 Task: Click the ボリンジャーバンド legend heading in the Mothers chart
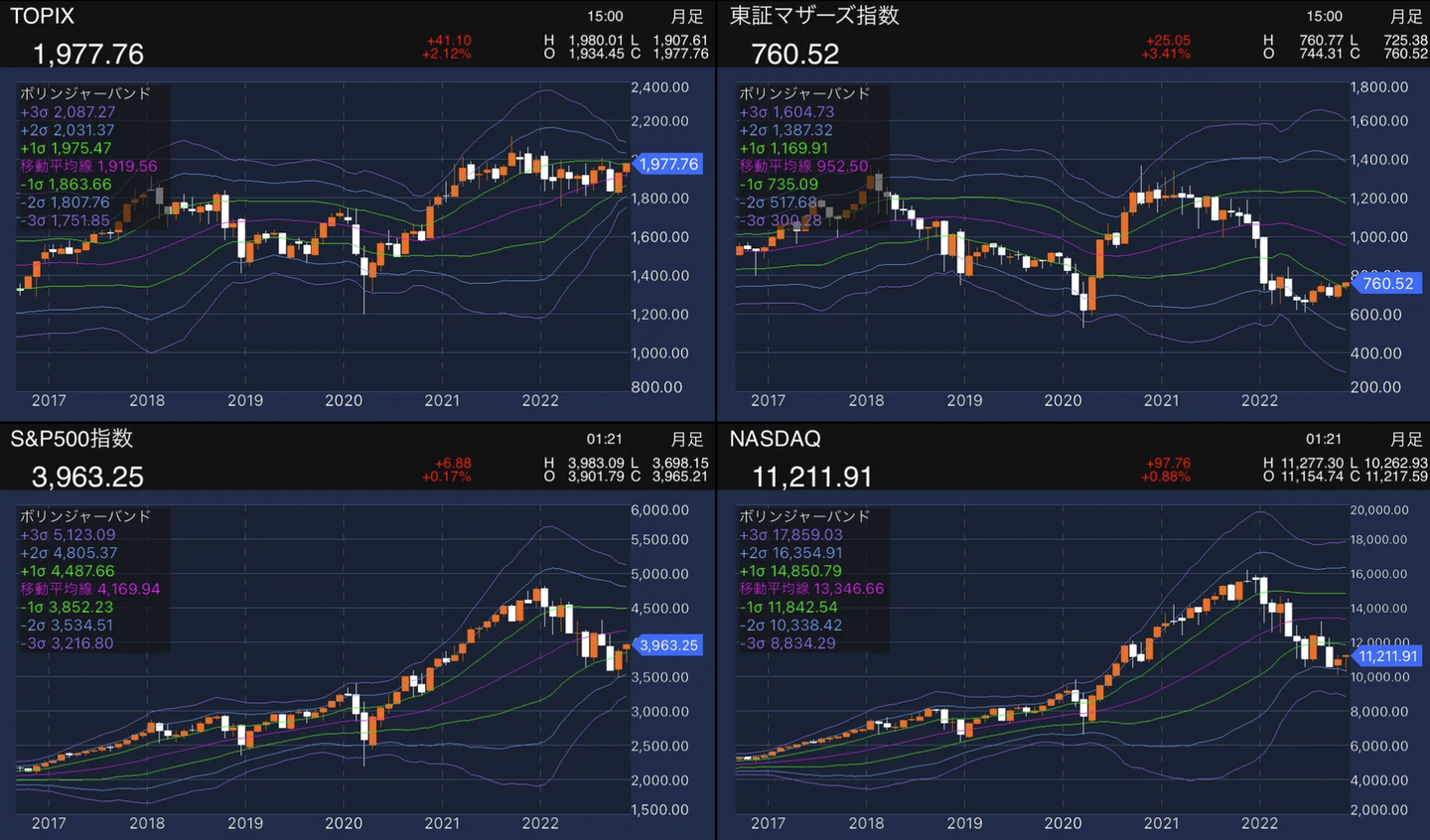coord(804,93)
